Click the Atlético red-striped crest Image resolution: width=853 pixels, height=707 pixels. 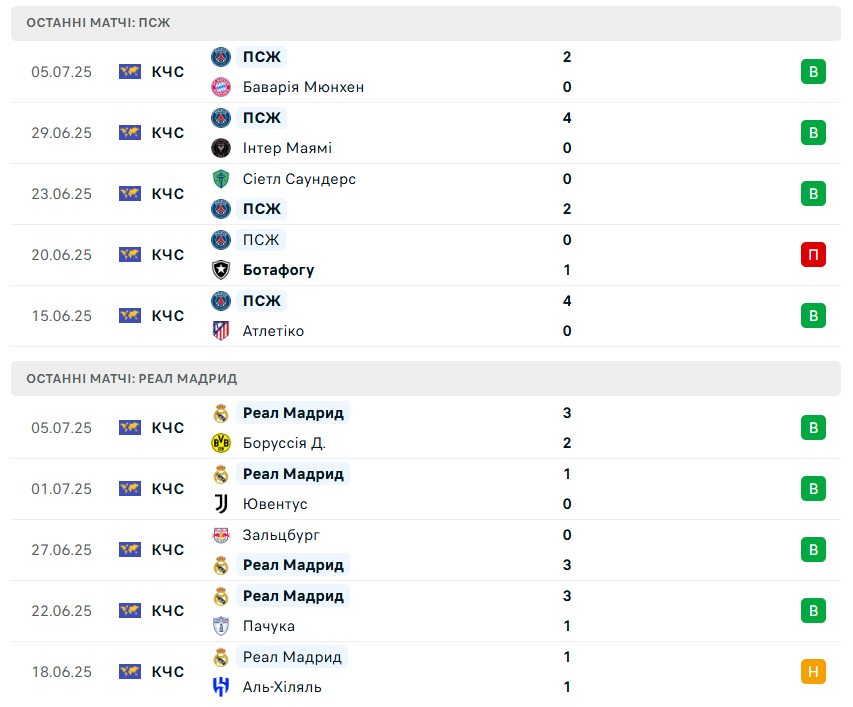[221, 331]
